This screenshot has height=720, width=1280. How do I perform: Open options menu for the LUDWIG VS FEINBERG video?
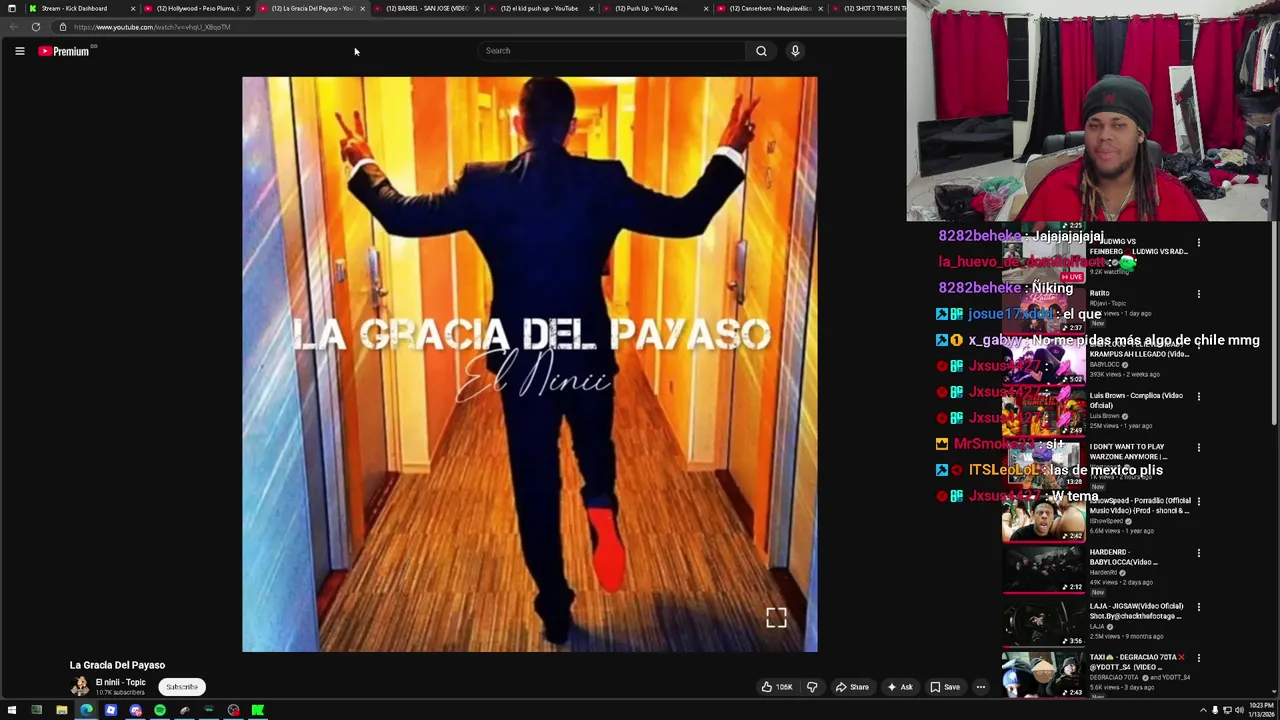point(1199,243)
